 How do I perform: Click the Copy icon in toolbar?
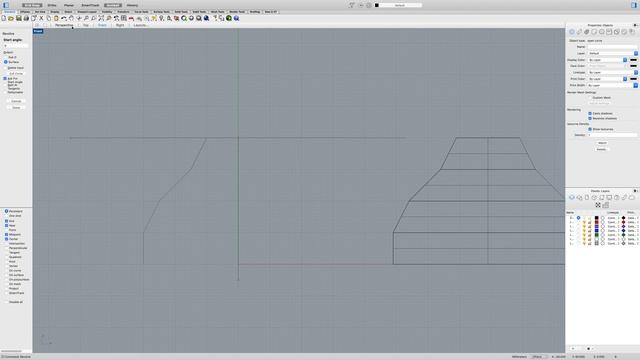pyautogui.click(x=49, y=18)
